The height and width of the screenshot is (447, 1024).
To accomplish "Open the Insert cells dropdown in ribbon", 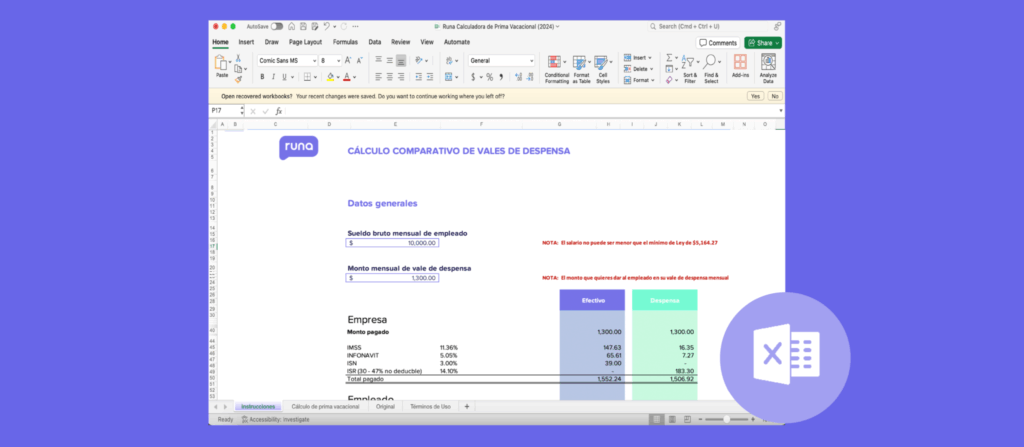I will [x=637, y=58].
